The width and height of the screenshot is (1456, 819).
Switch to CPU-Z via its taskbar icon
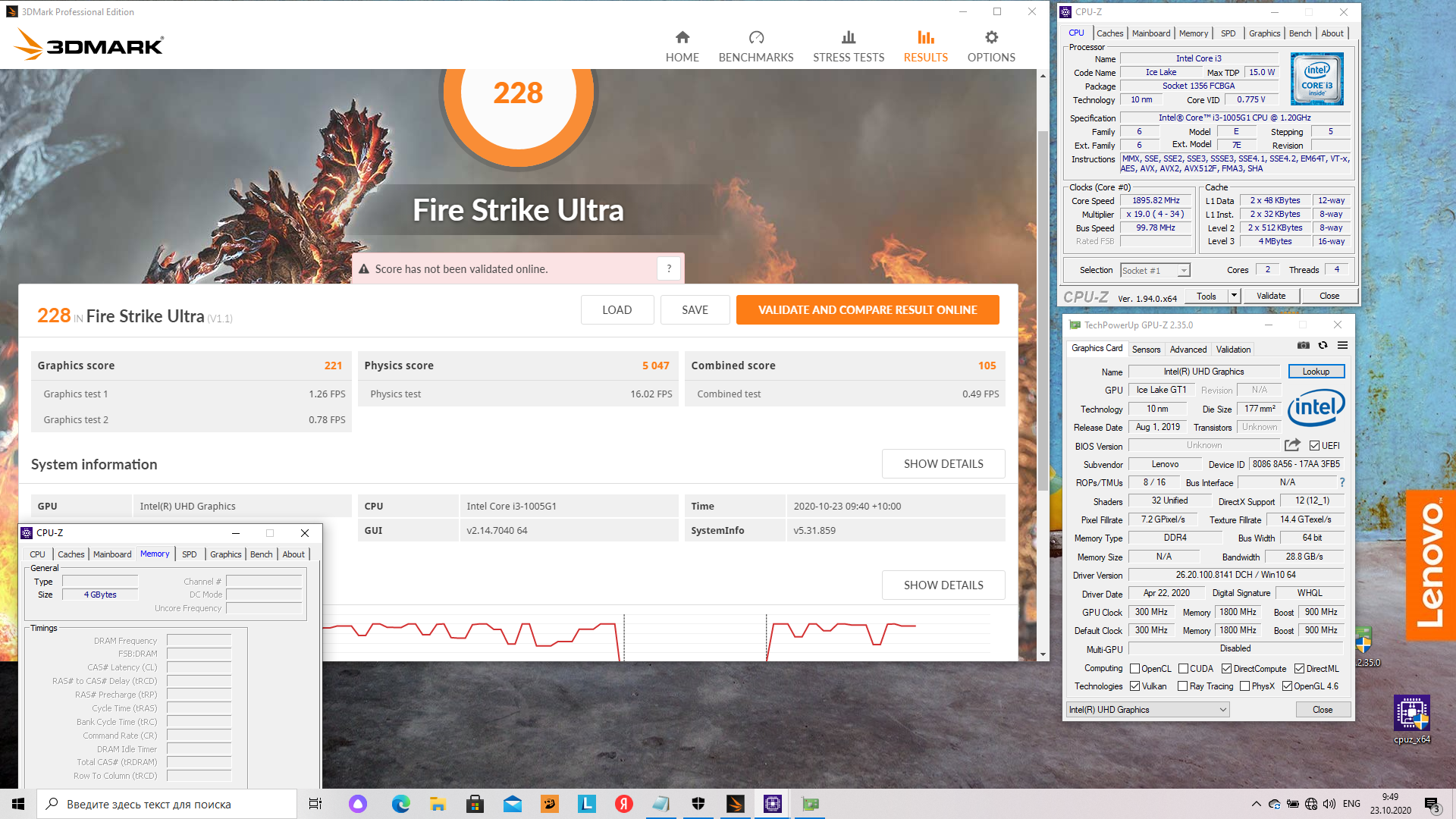[x=773, y=804]
